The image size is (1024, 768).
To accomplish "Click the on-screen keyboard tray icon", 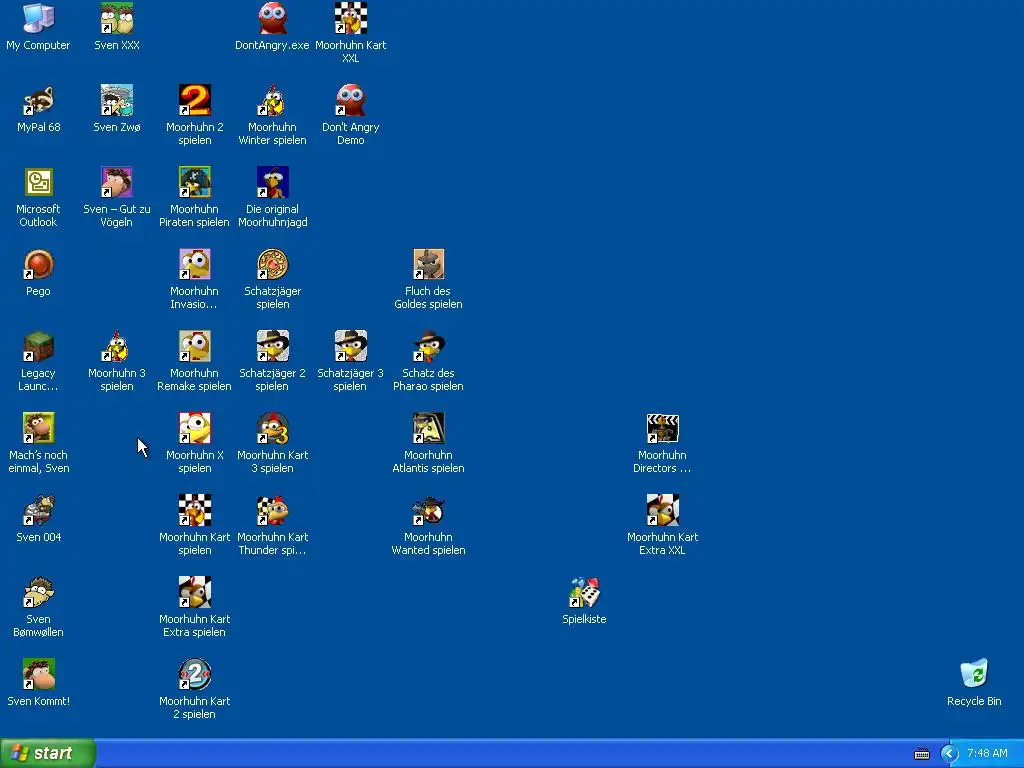I will click(921, 754).
